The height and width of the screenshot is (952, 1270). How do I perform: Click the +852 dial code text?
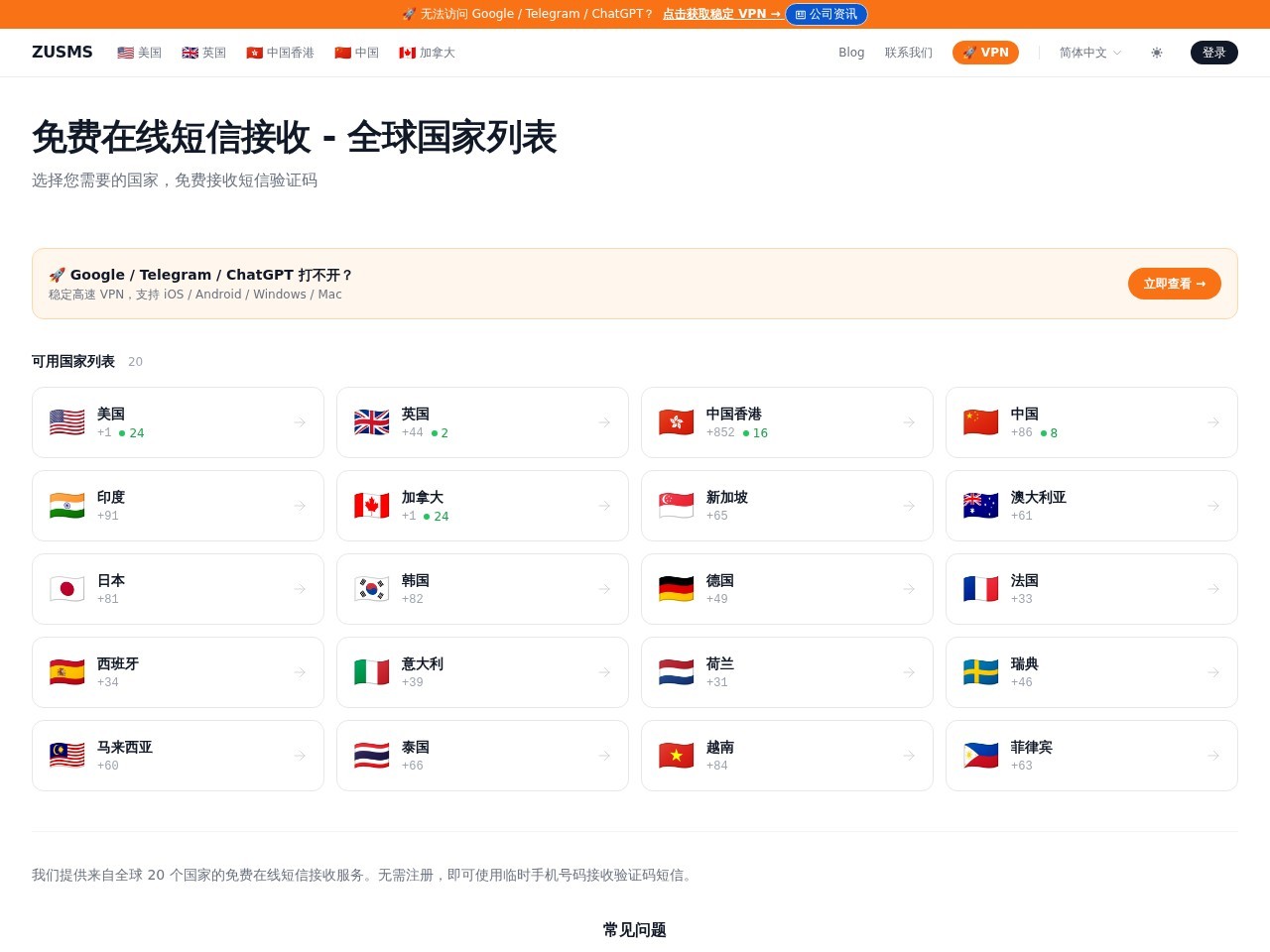pyautogui.click(x=720, y=432)
